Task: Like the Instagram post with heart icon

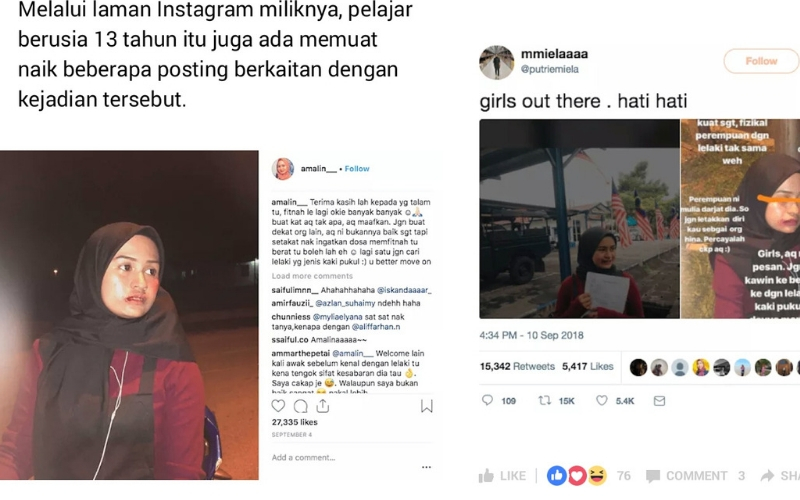Action: point(278,406)
